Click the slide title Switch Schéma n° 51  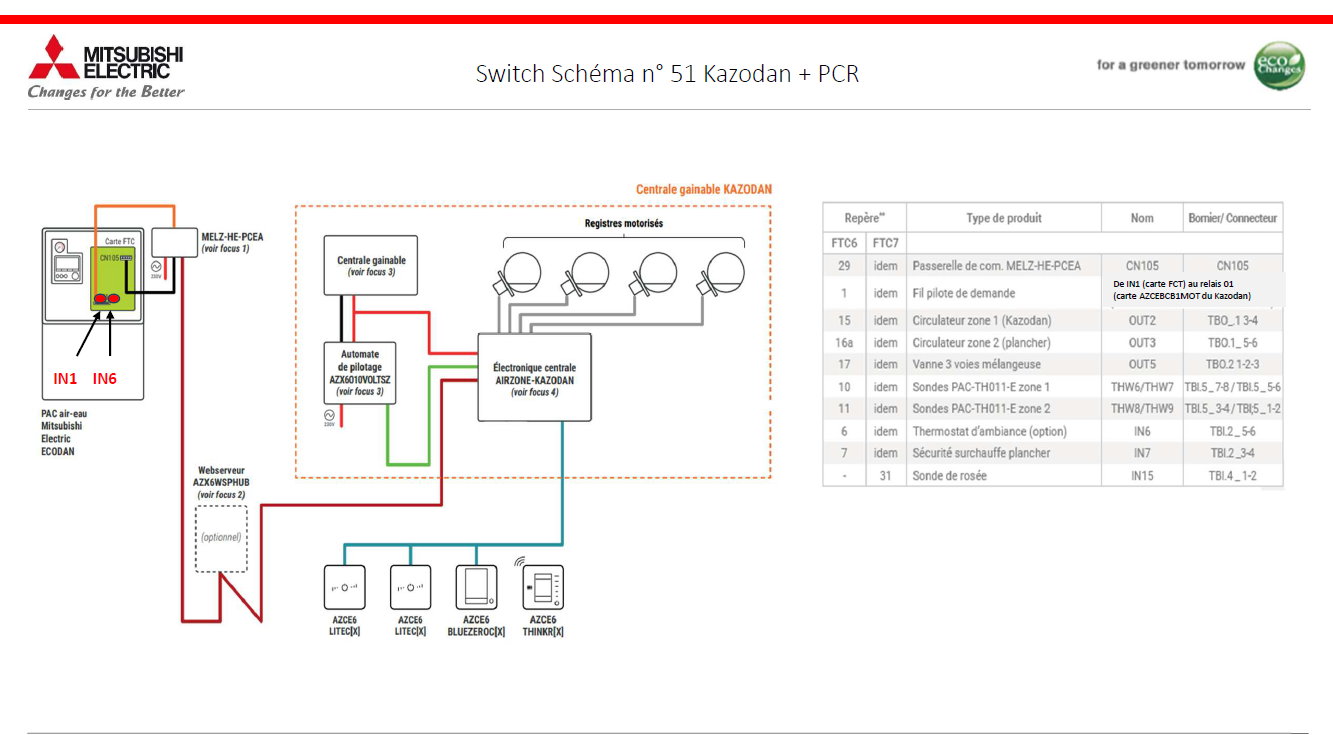(667, 73)
